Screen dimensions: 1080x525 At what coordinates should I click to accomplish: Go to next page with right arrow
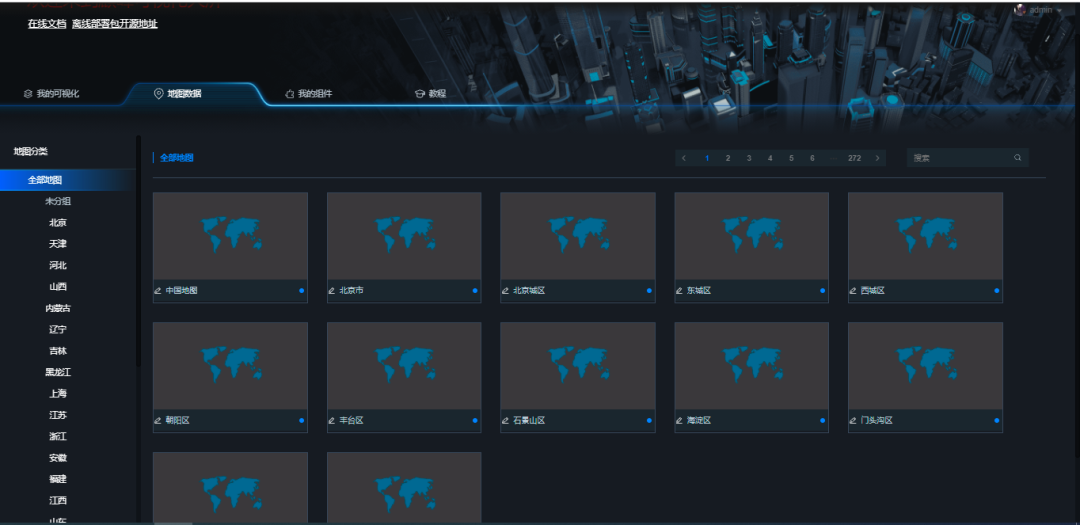click(x=877, y=158)
